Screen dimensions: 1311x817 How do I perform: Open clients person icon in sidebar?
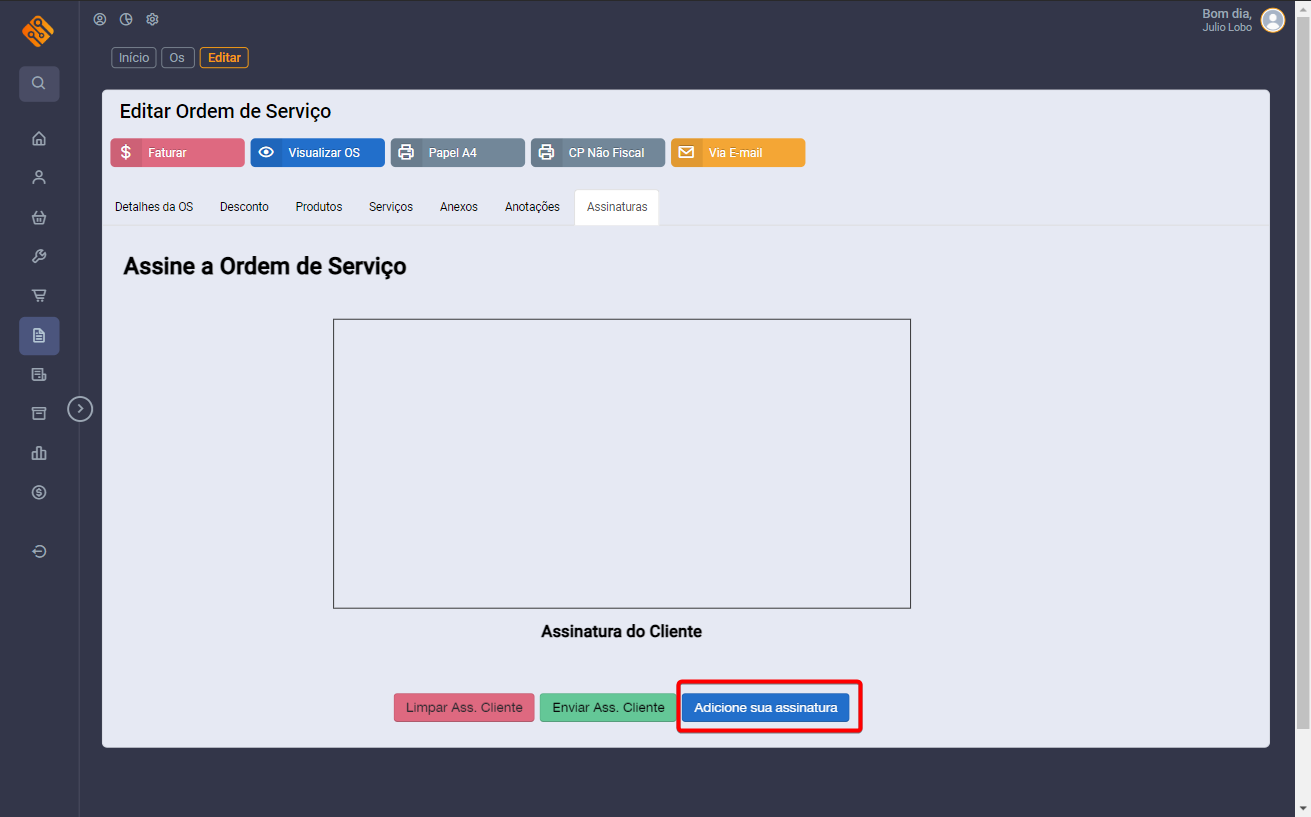pyautogui.click(x=39, y=177)
